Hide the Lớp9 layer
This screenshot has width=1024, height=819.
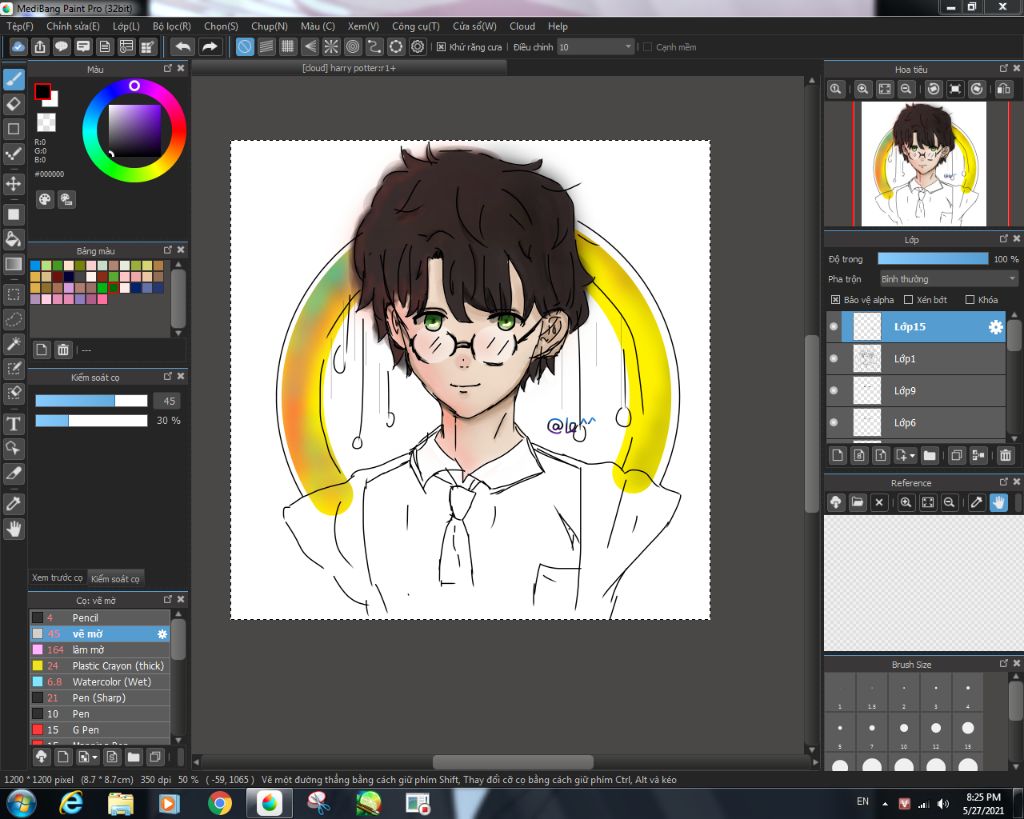click(x=834, y=391)
